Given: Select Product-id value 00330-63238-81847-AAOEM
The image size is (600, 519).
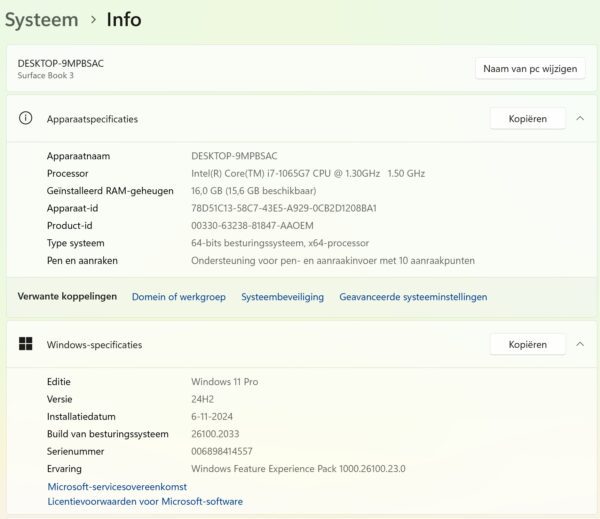Looking at the screenshot, I should pyautogui.click(x=252, y=226).
